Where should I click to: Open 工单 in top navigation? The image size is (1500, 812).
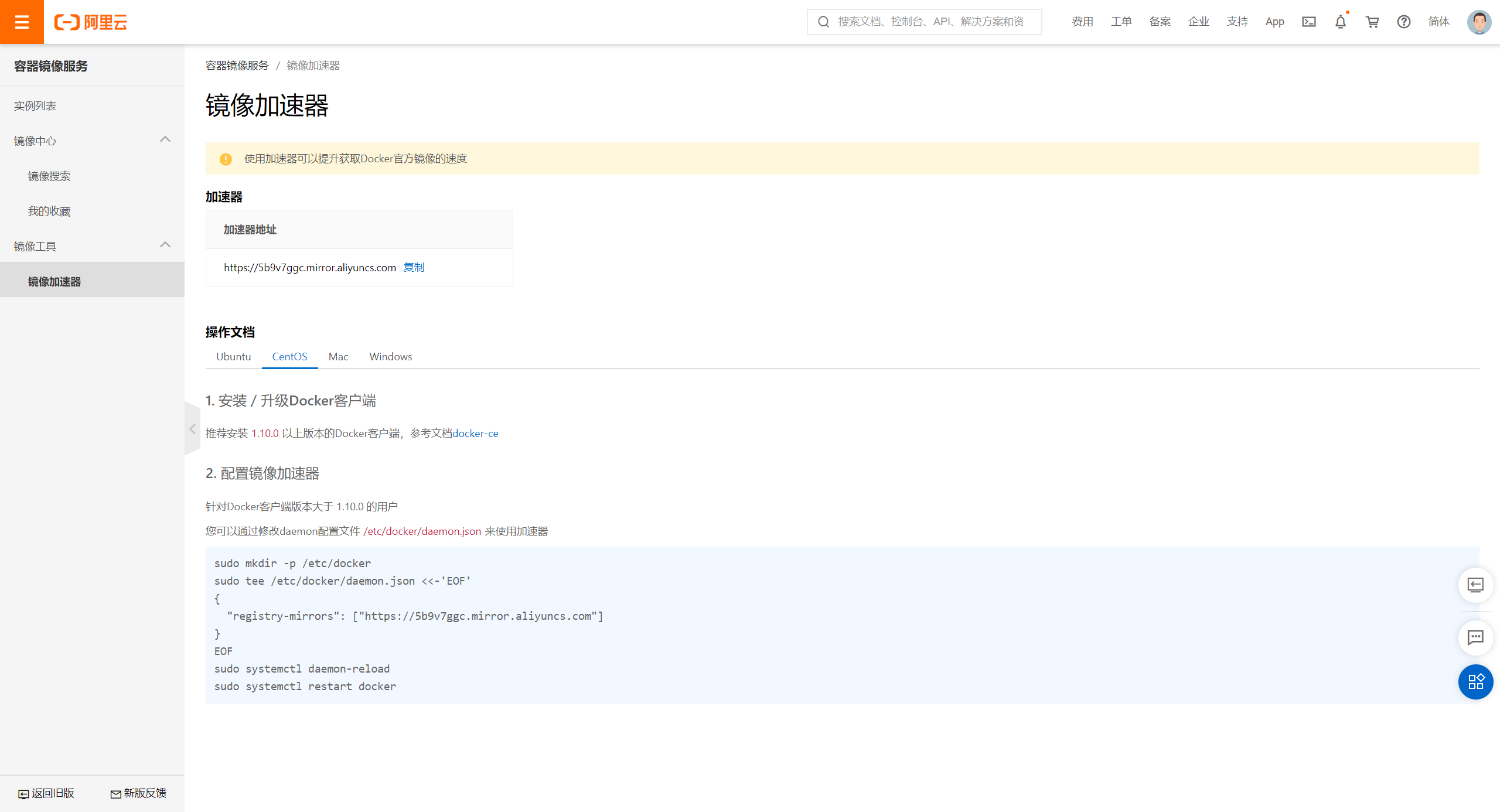pyautogui.click(x=1121, y=22)
